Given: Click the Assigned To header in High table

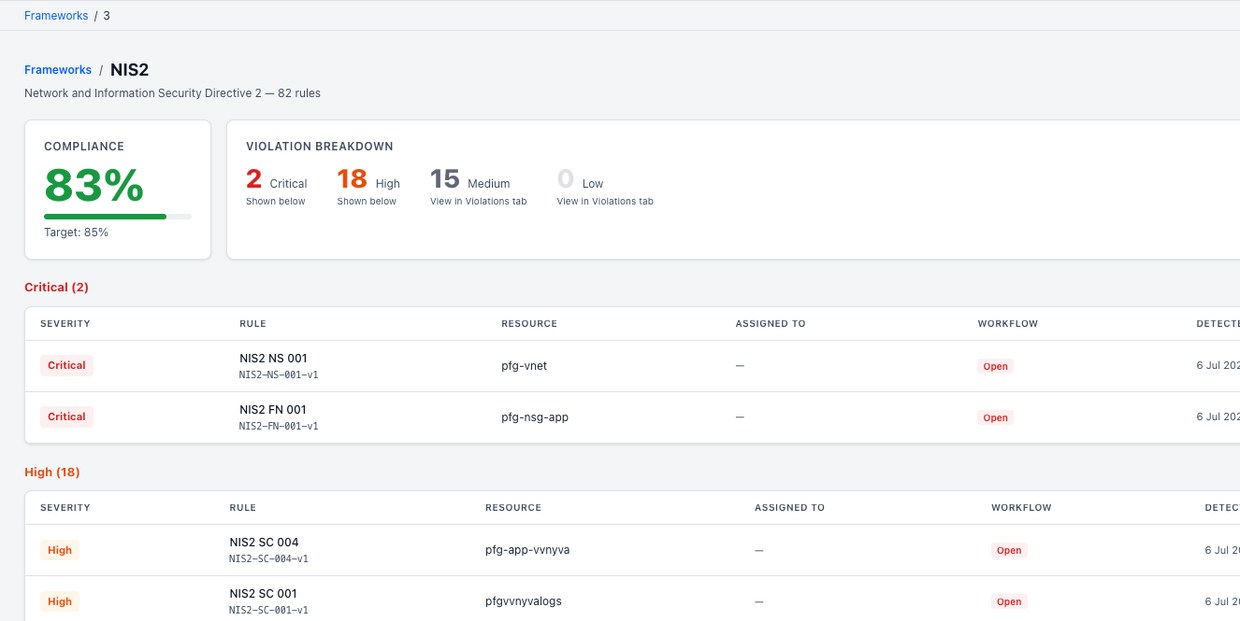Looking at the screenshot, I should click(x=790, y=508).
